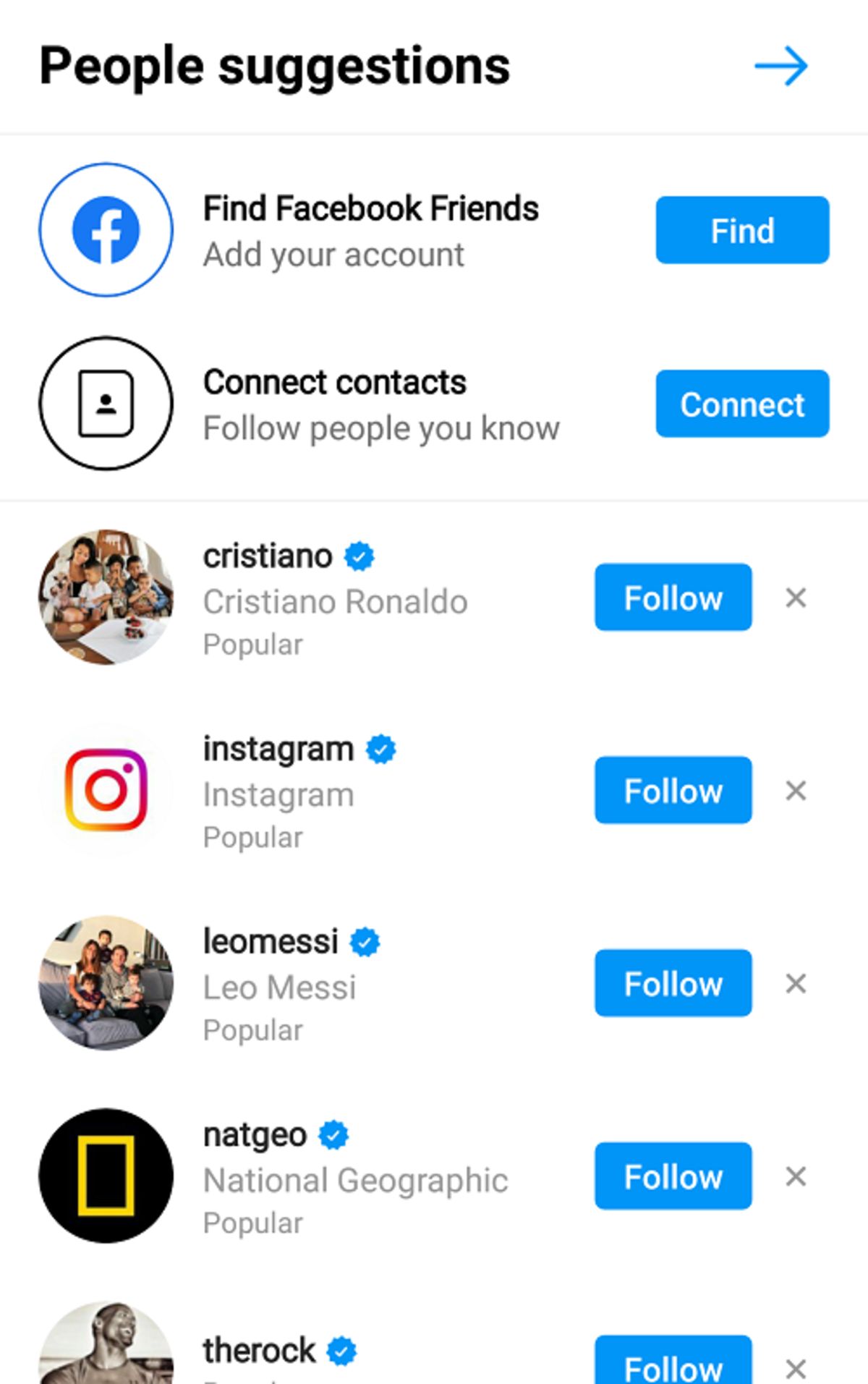View leomessi's profile photo
The height and width of the screenshot is (1384, 868).
[106, 983]
